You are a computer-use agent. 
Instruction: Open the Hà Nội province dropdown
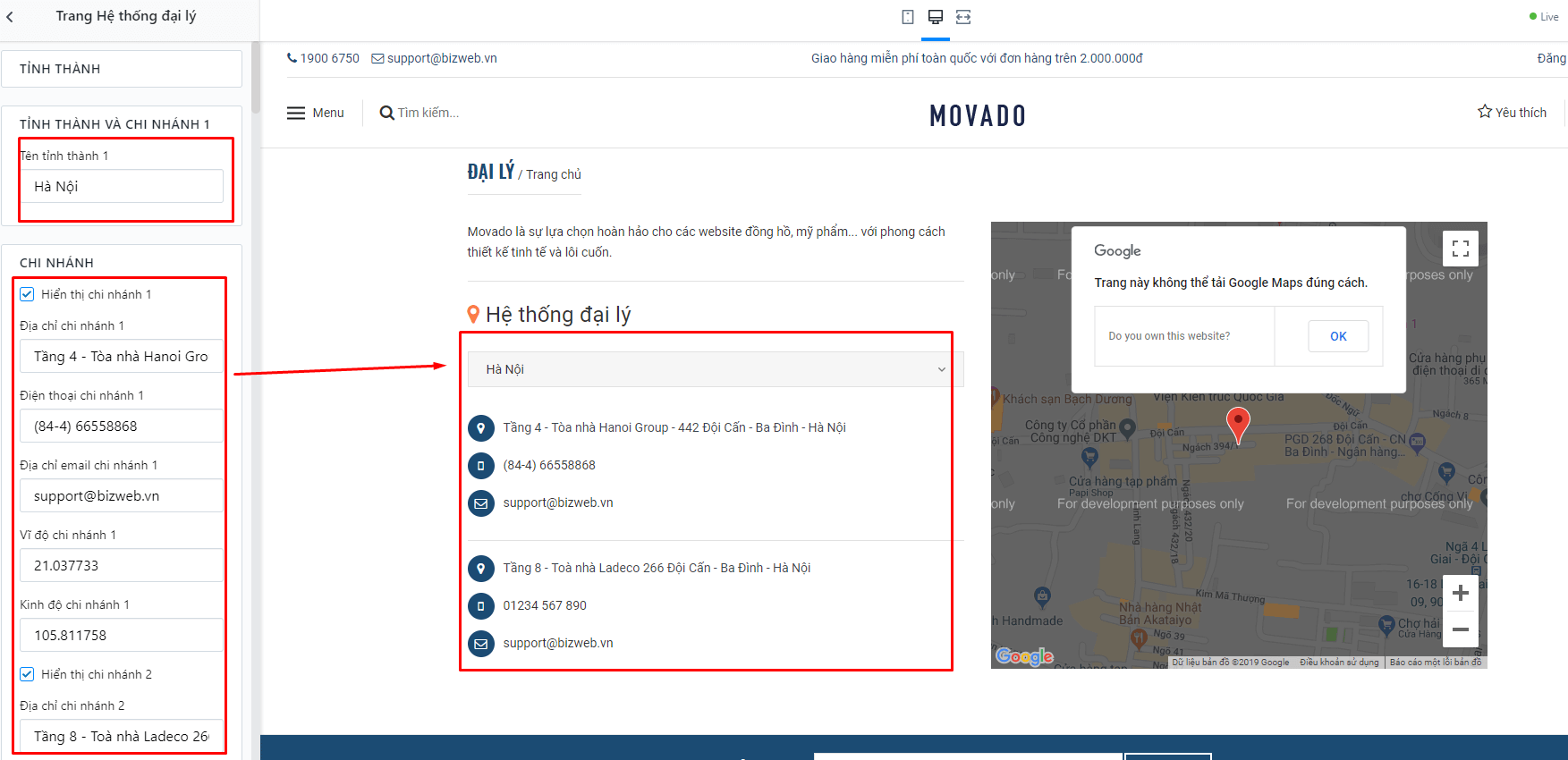pyautogui.click(x=716, y=369)
